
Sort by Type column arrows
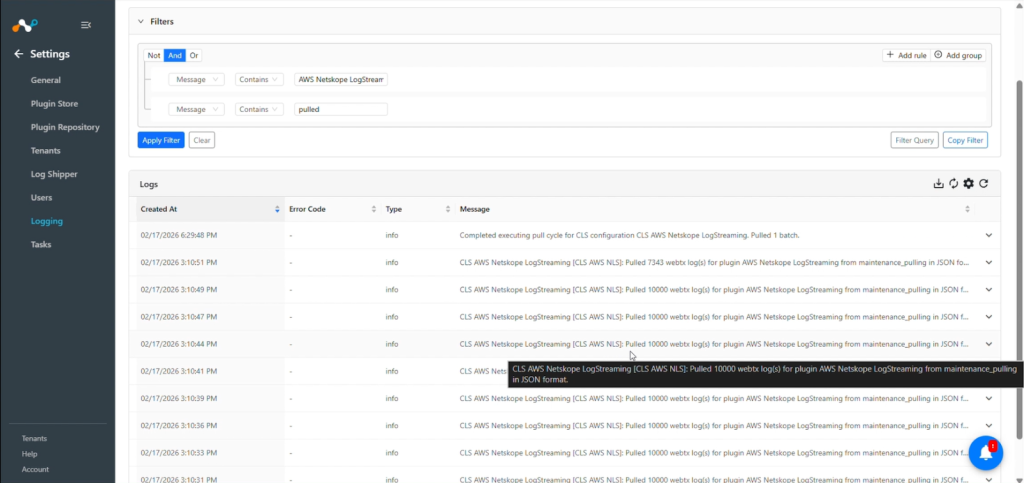click(448, 210)
